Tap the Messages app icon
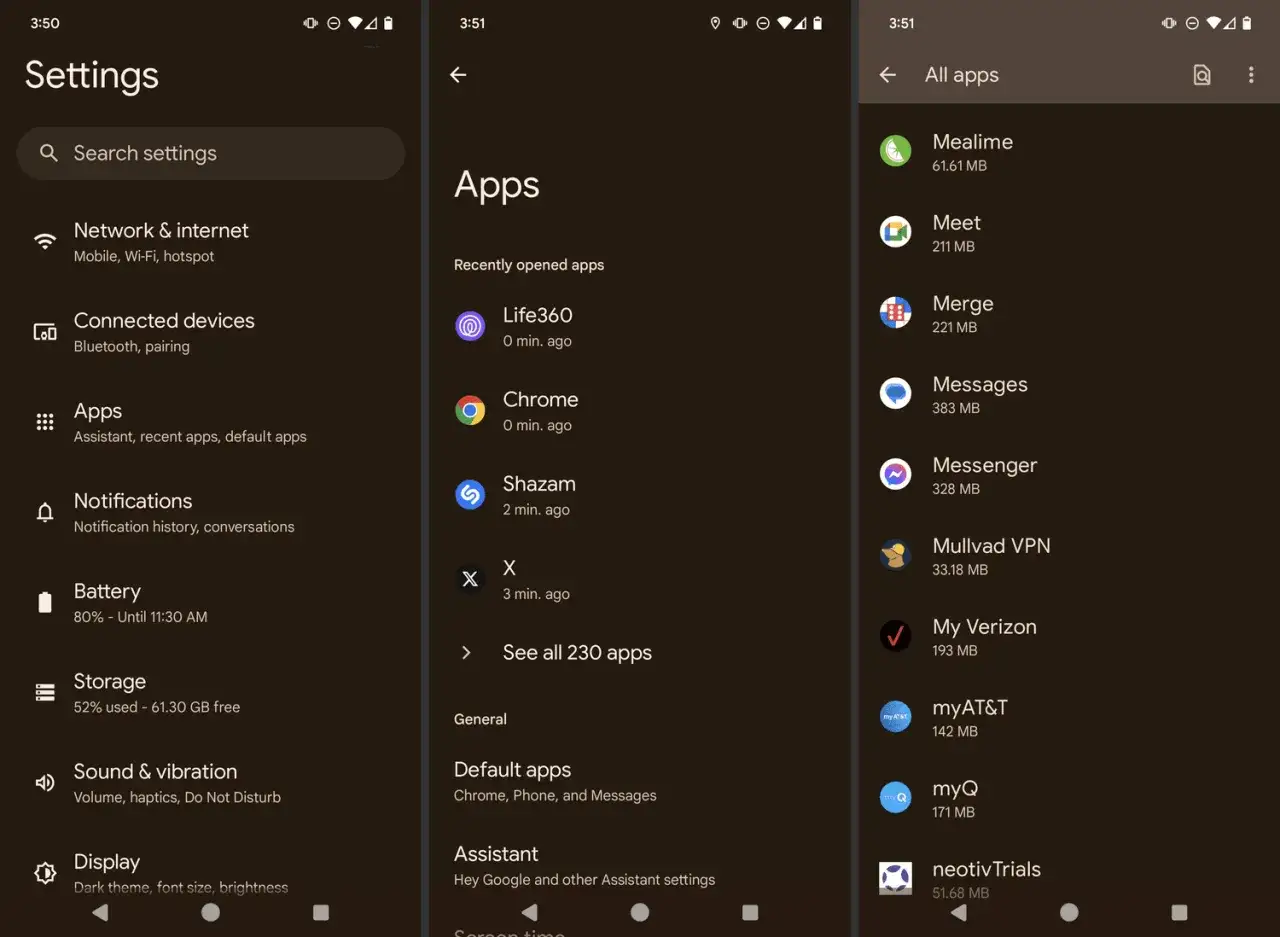Image resolution: width=1280 pixels, height=937 pixels. (x=895, y=393)
